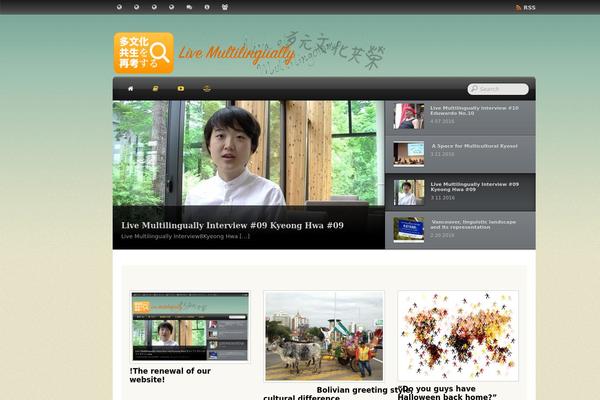Click the Bolivian parade photo thumbnail
This screenshot has width=600, height=400.
pos(324,336)
